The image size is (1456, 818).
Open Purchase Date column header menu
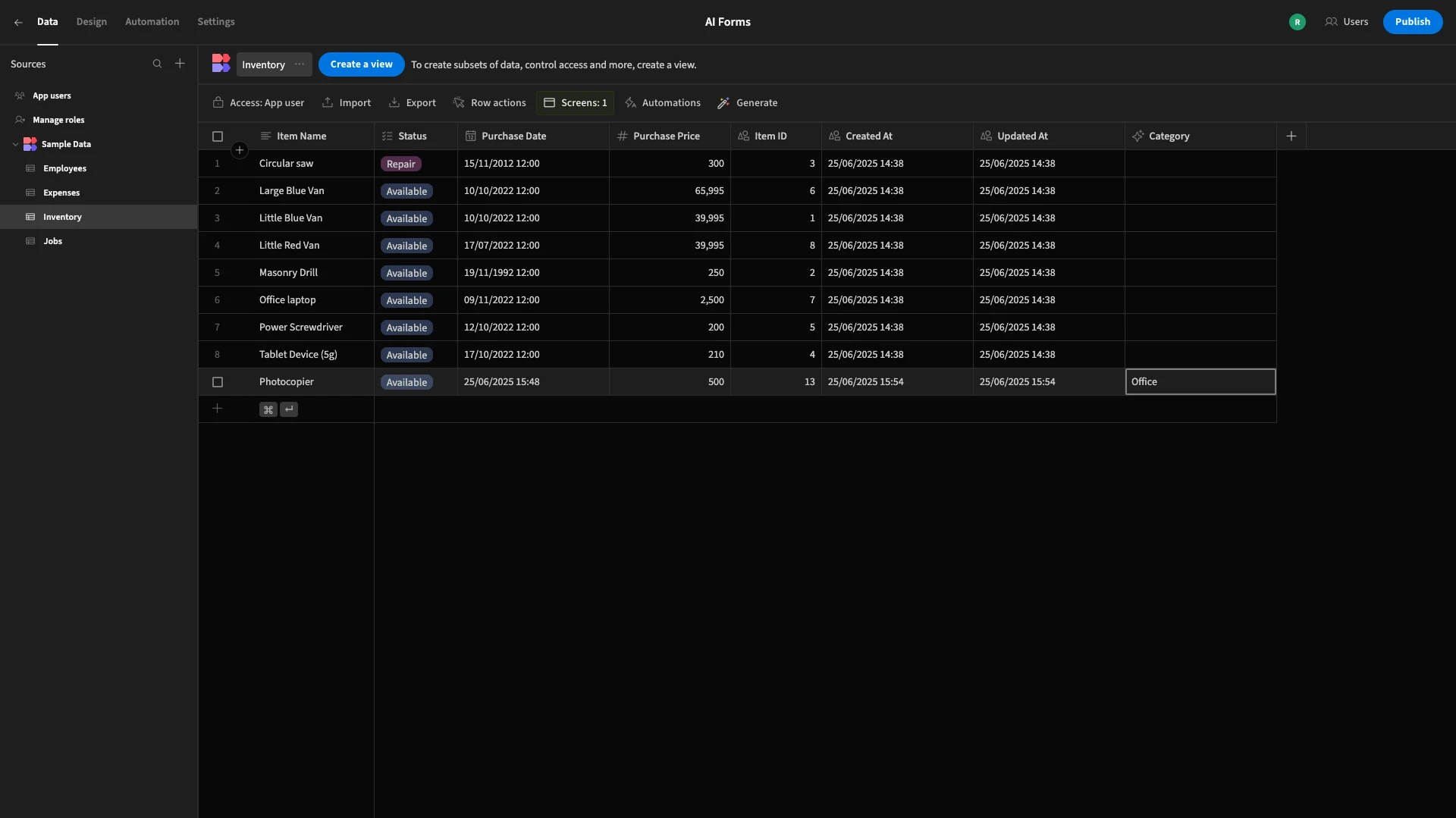point(533,136)
